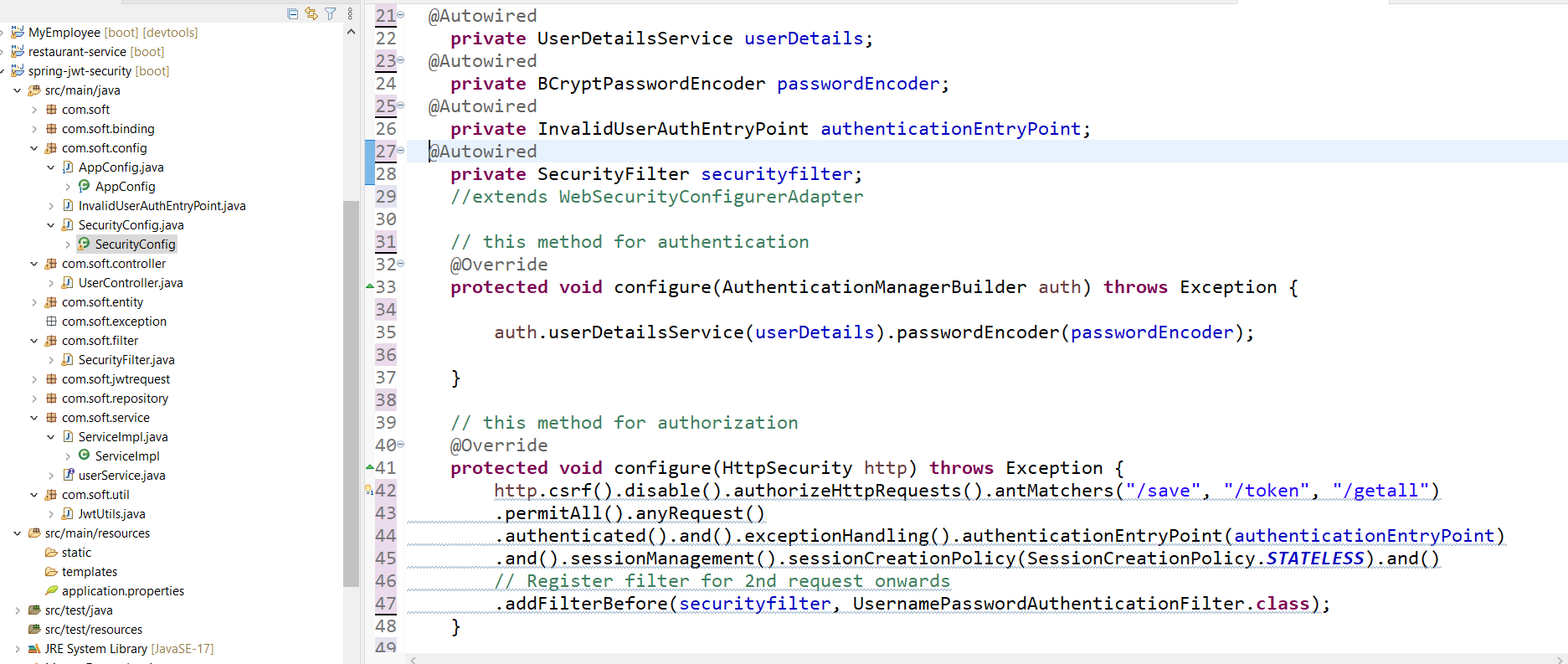Click the override marker on line 41
1568x664 pixels.
click(x=370, y=467)
